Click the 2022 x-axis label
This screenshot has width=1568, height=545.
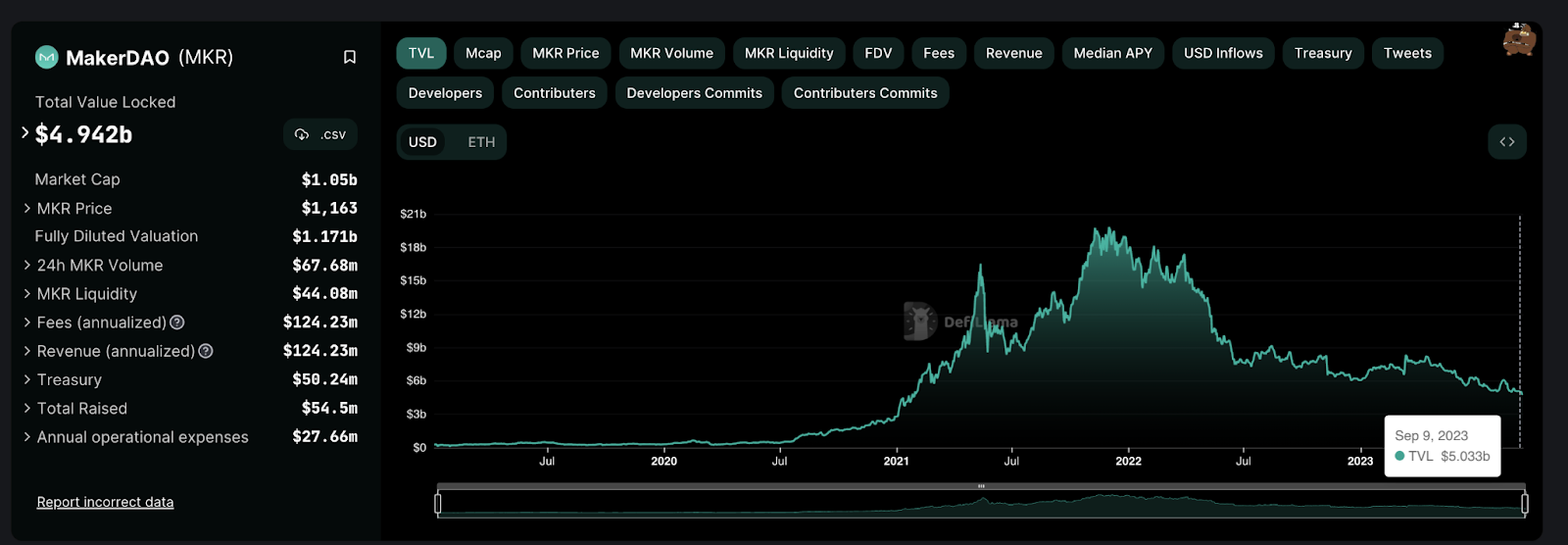(x=1128, y=461)
